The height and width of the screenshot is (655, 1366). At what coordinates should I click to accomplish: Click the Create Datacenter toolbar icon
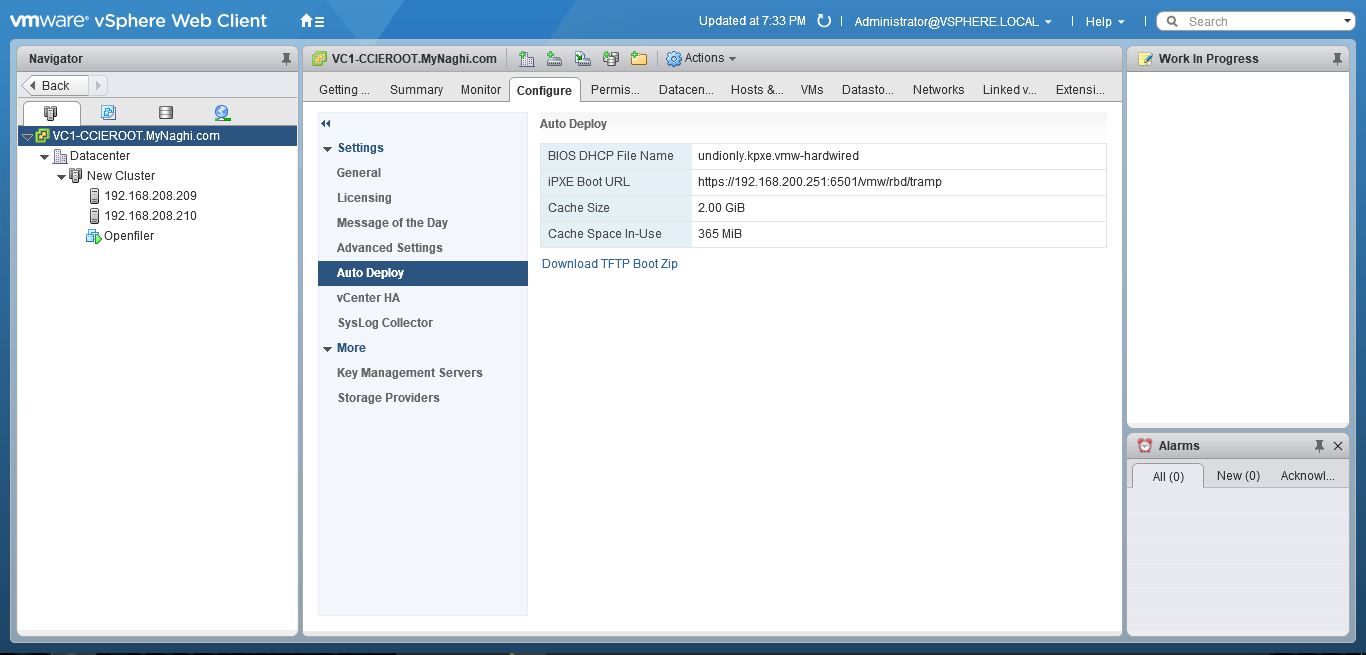526,59
